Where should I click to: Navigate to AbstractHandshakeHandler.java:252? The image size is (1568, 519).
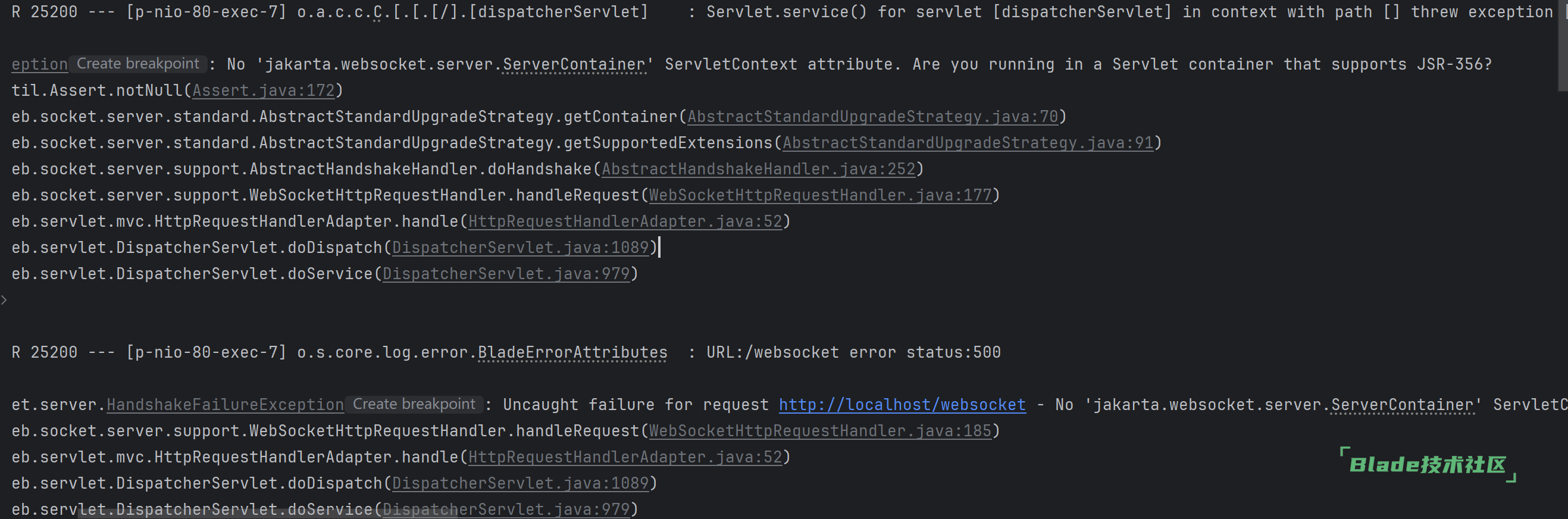point(759,170)
